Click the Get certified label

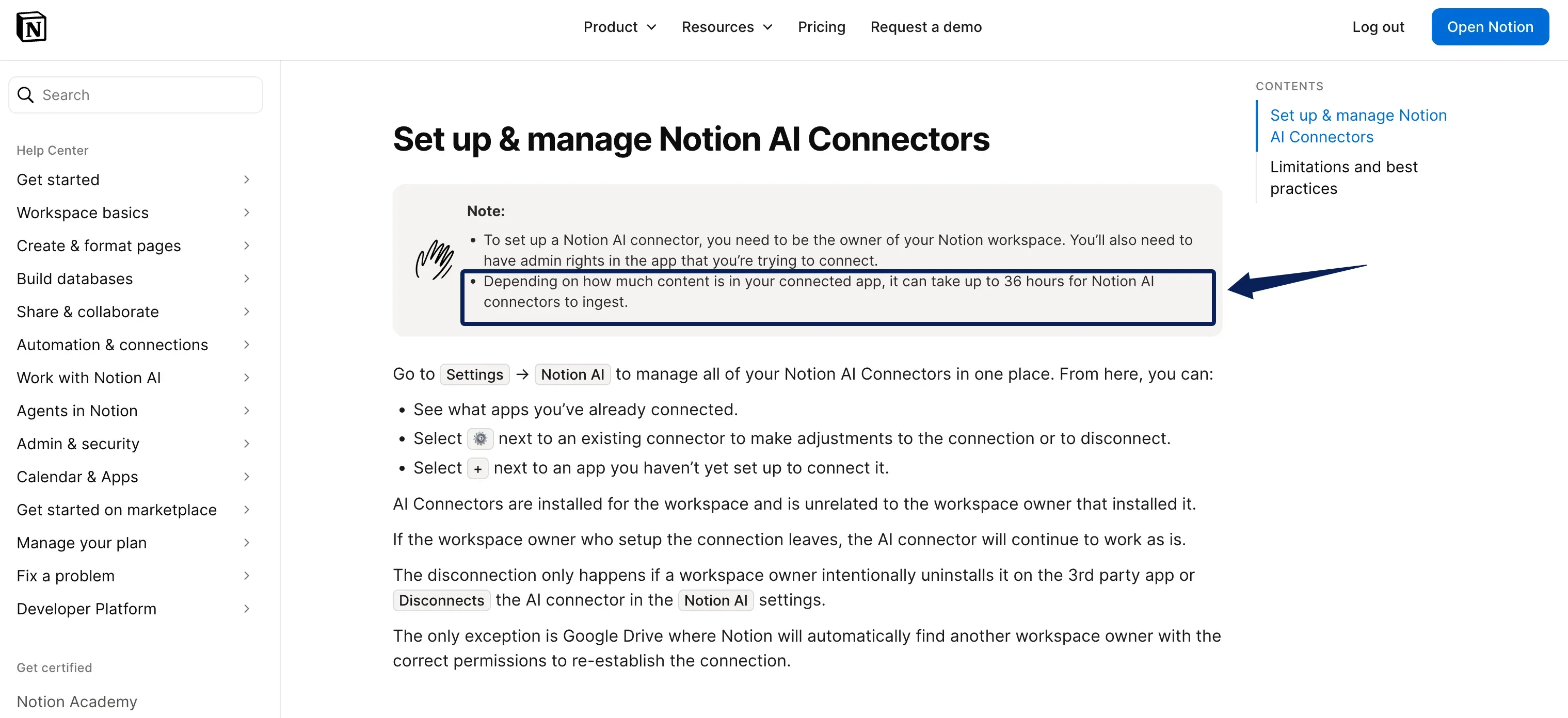tap(54, 667)
